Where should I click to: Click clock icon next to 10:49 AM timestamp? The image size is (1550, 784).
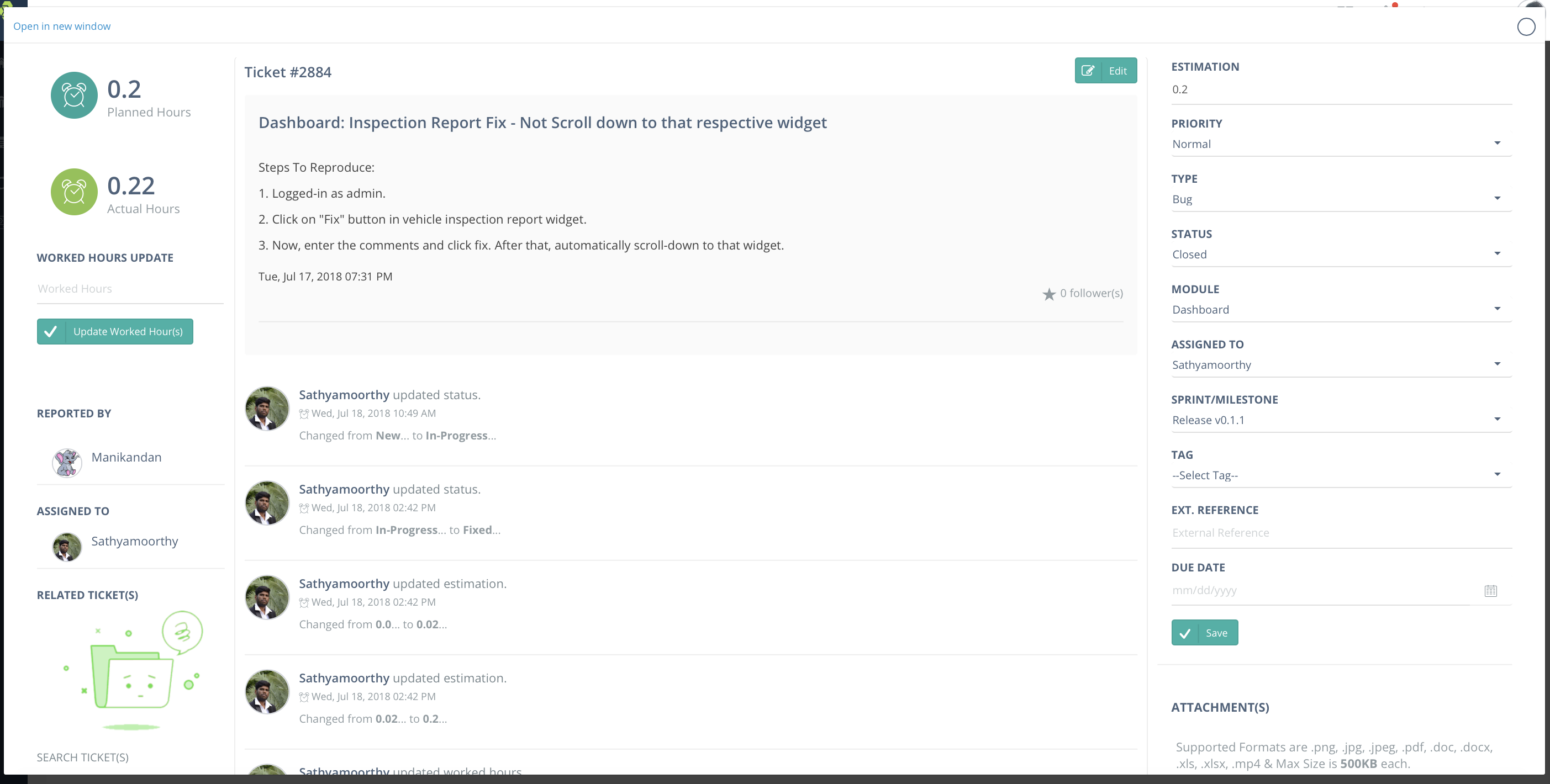point(304,414)
